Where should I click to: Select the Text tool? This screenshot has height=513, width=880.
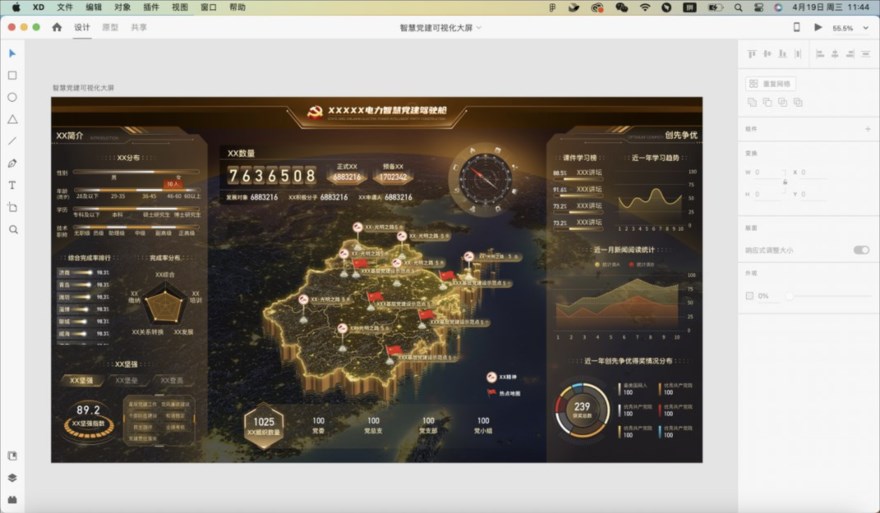(x=12, y=185)
